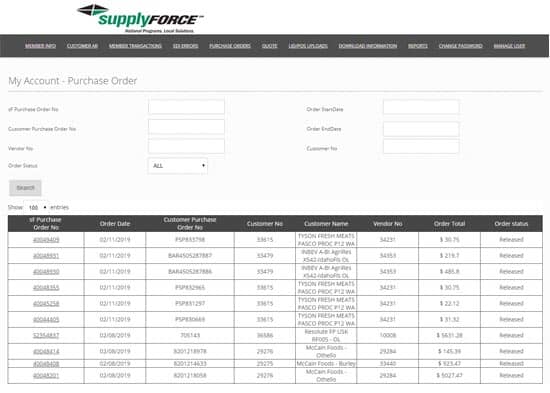This screenshot has width=550, height=393.
Task: Open order link in the PSP831297 row
Action: (x=46, y=304)
